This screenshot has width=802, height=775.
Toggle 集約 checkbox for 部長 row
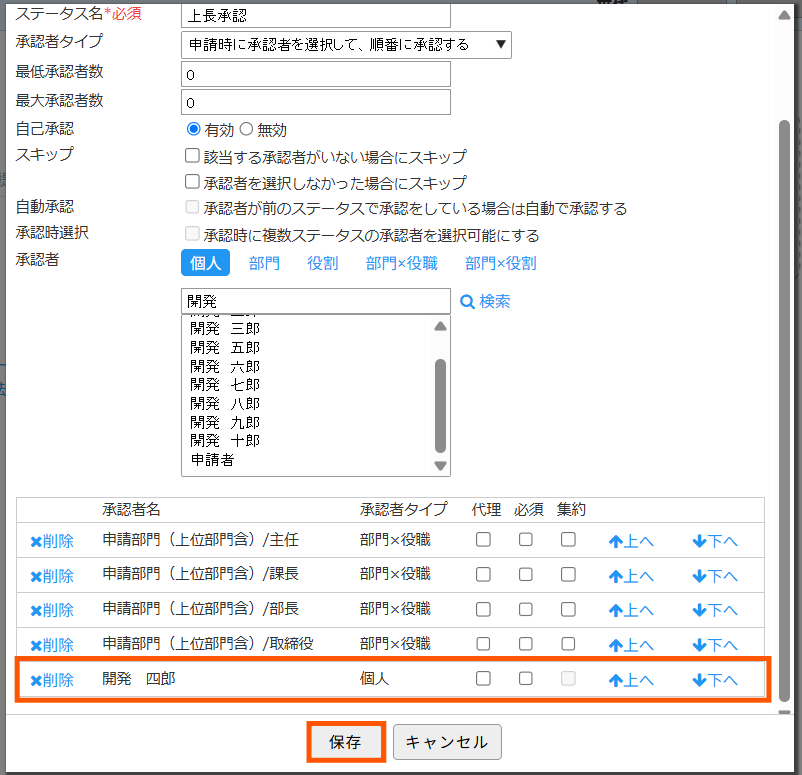[568, 609]
